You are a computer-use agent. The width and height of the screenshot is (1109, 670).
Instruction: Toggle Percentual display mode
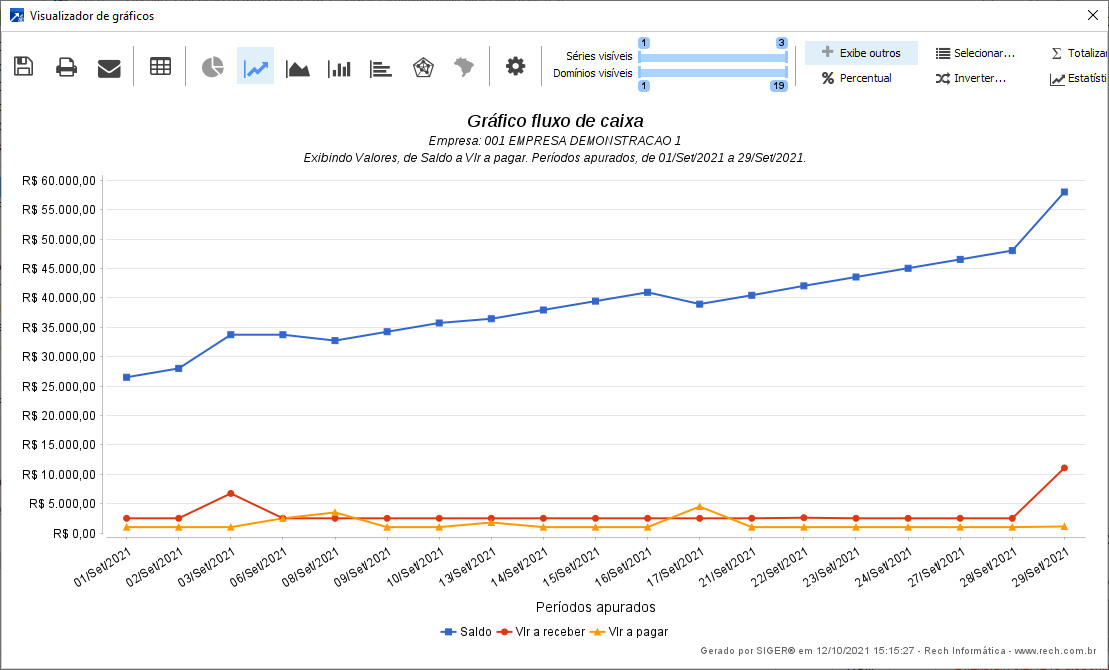pos(857,78)
